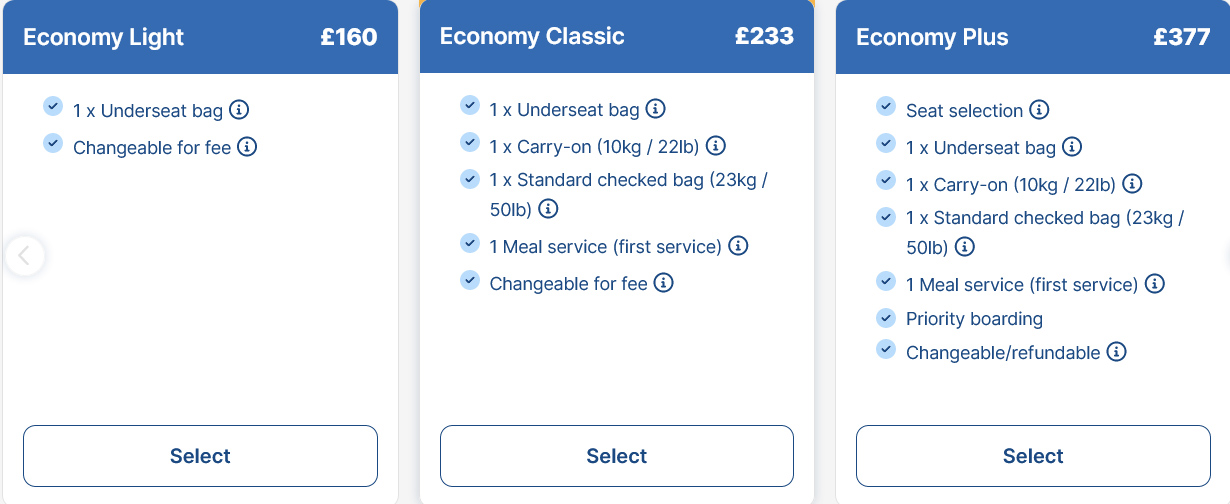Open info icon for Economy Classic underseat bag
Viewport: 1230px width, 504px height.
tap(655, 109)
